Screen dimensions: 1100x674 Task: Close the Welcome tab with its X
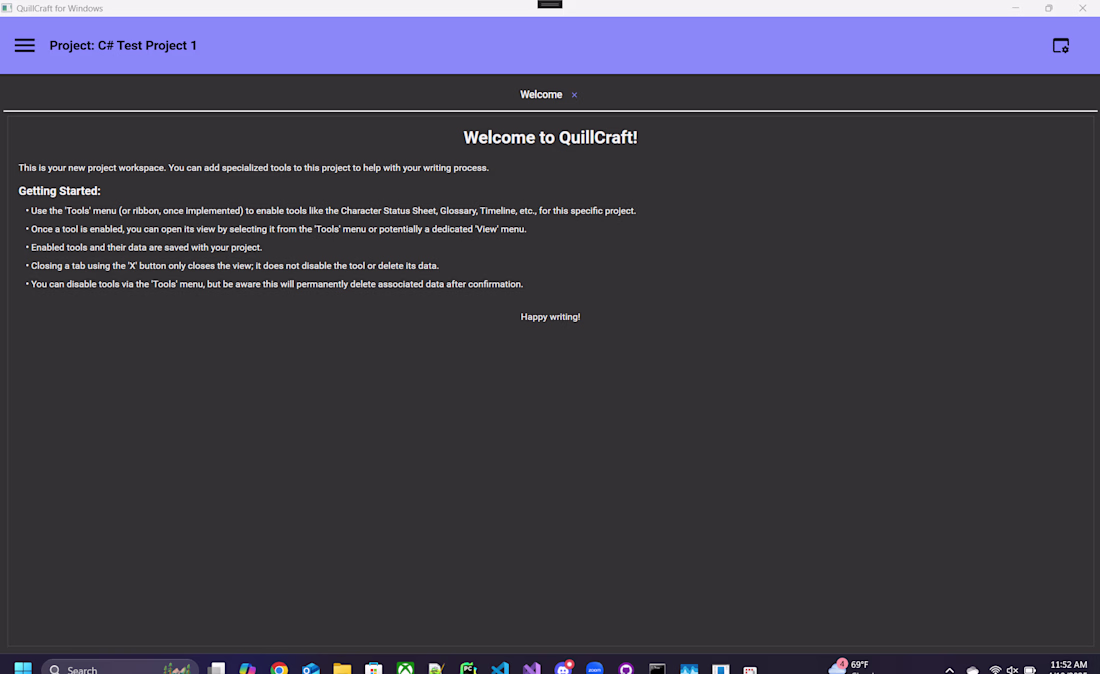574,95
